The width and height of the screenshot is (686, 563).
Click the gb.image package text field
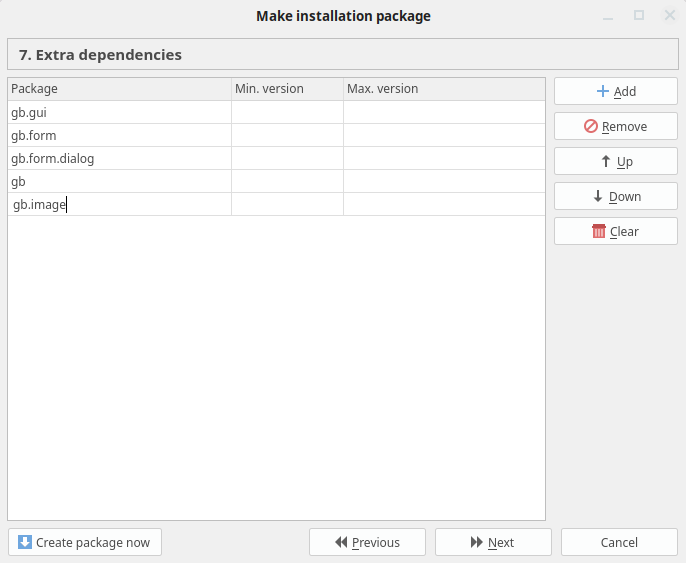point(120,204)
